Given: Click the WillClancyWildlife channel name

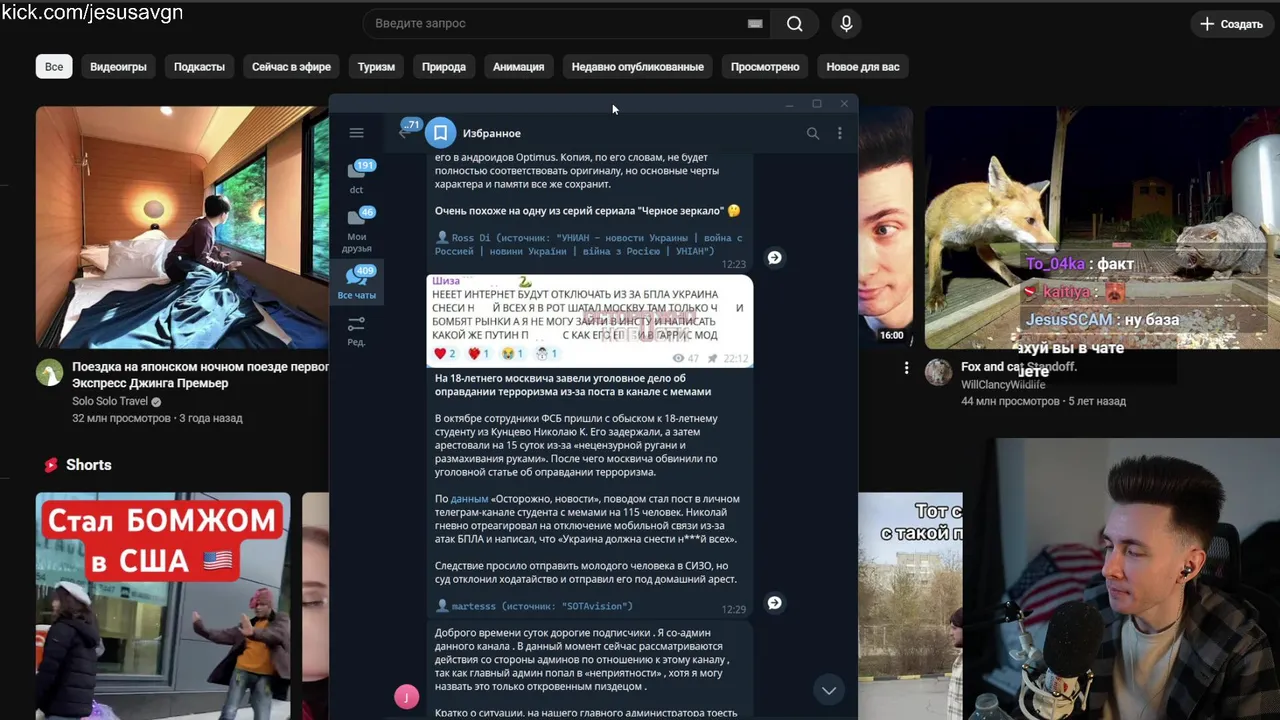Looking at the screenshot, I should [x=1003, y=384].
